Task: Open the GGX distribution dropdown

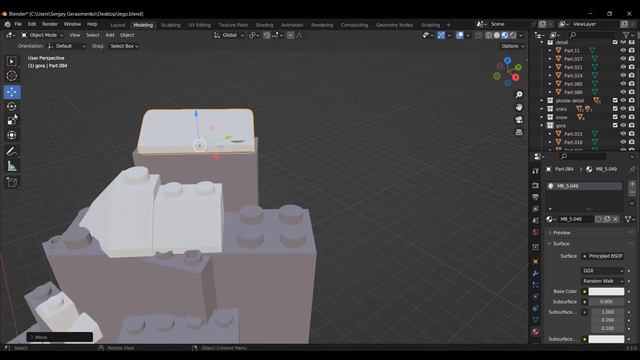Action: (x=602, y=271)
